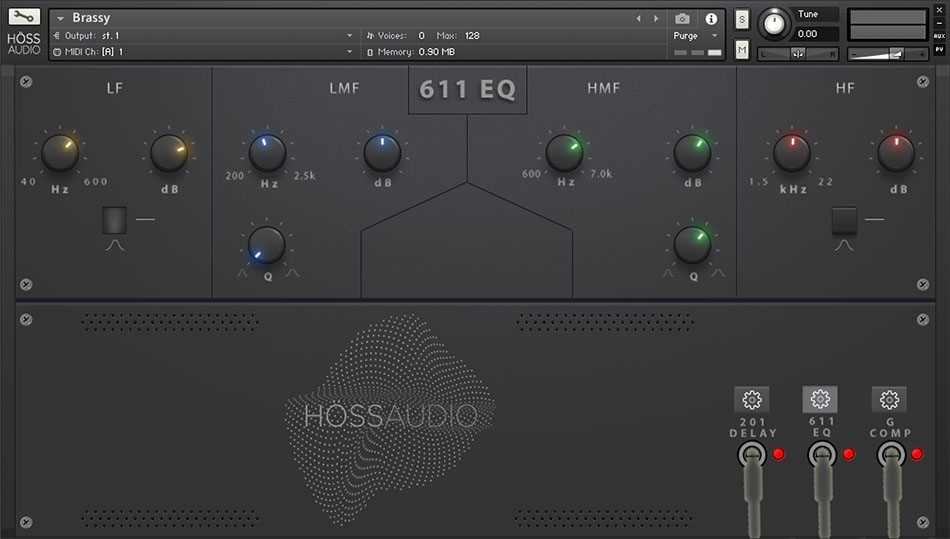Click the 611 EQ title plate

pos(468,90)
